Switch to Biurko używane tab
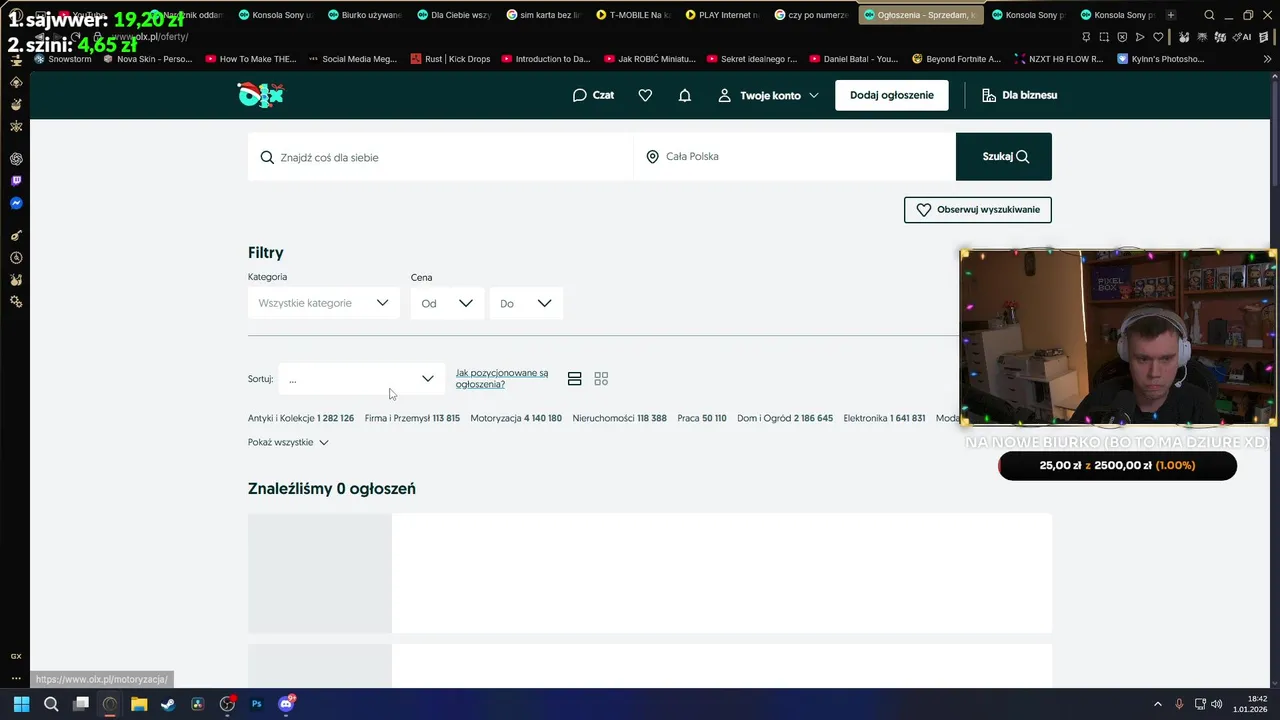 click(364, 15)
